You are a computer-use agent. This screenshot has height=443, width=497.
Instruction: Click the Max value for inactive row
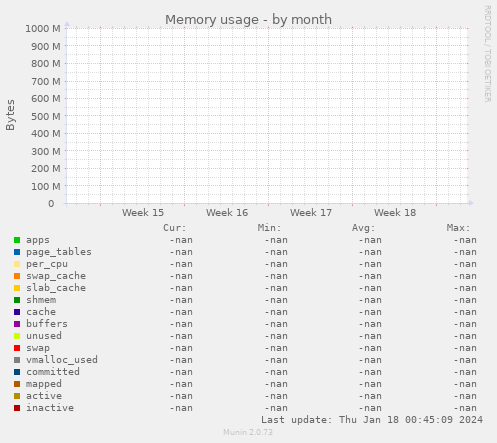[x=465, y=408]
